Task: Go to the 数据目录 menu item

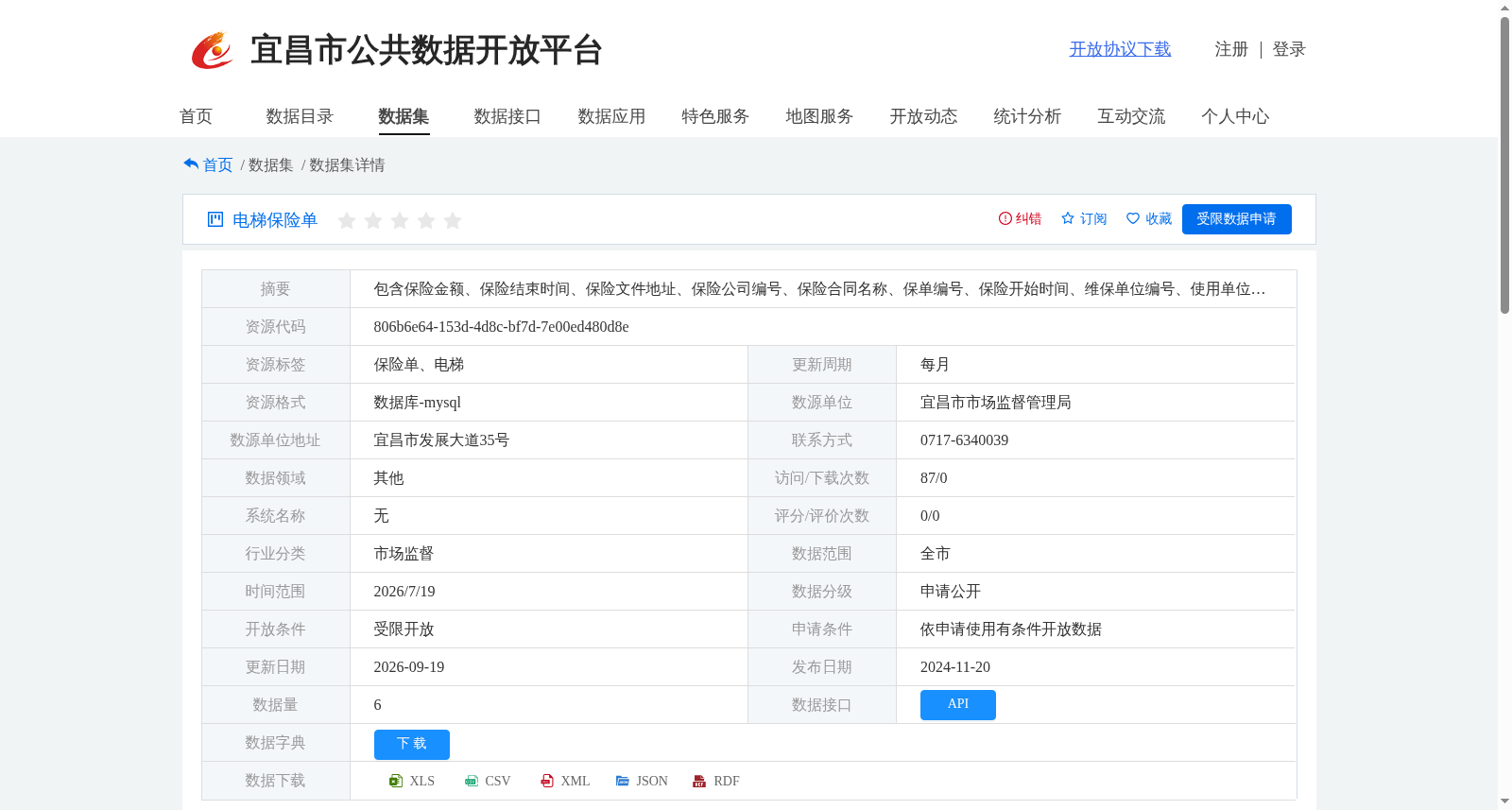Action: pos(300,116)
